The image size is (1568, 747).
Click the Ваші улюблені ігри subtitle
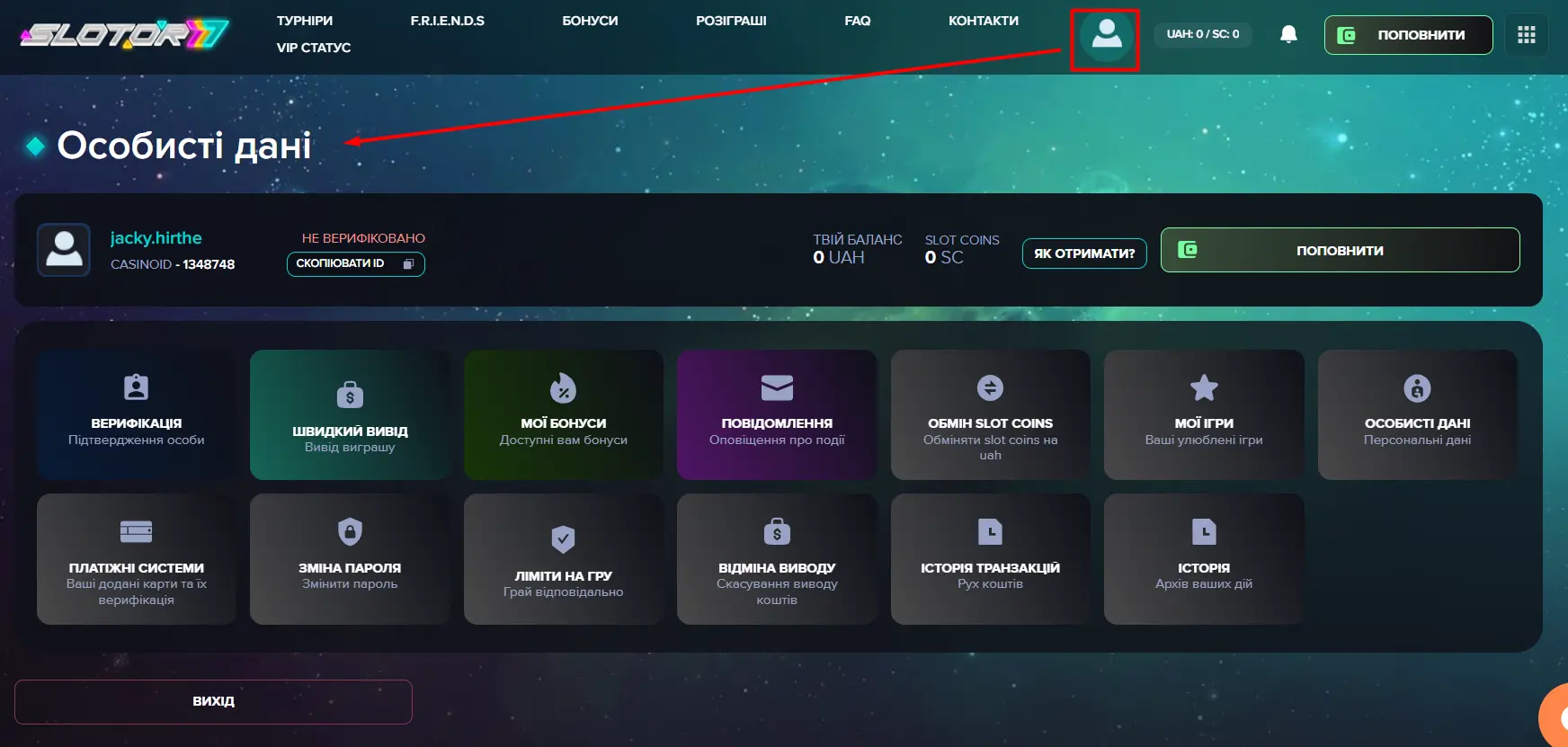pyautogui.click(x=1204, y=440)
